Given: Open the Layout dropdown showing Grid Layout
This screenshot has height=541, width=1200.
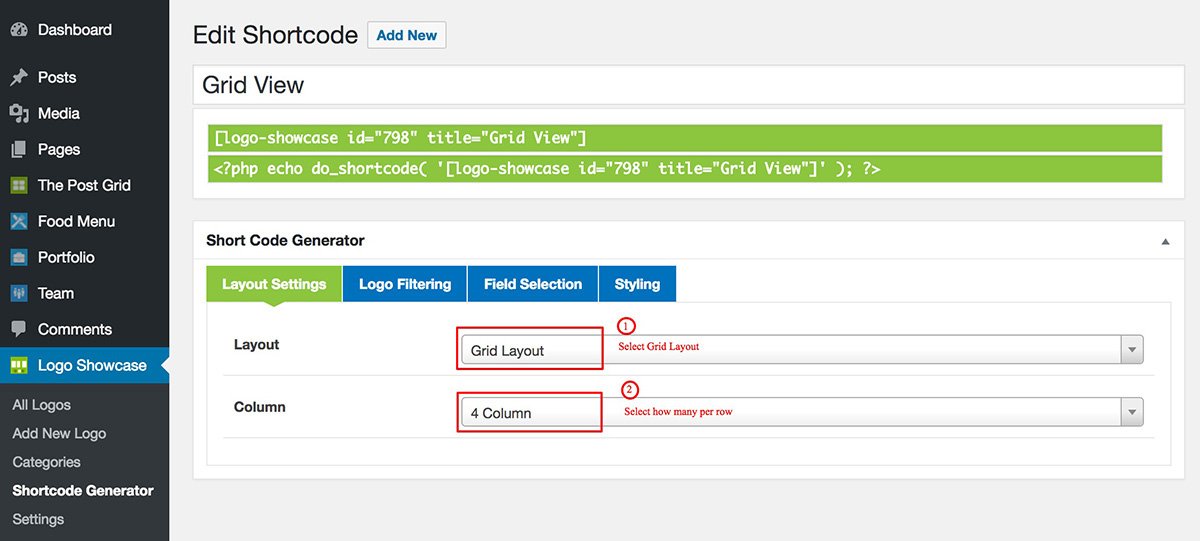Looking at the screenshot, I should point(801,350).
